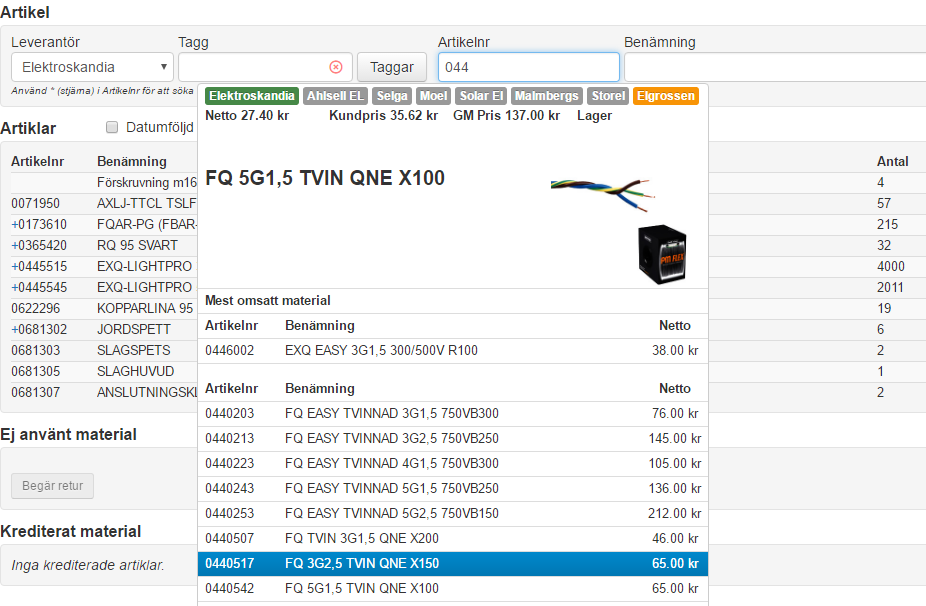
Task: Click the GM Pris 137.00 kr value
Action: [506, 115]
